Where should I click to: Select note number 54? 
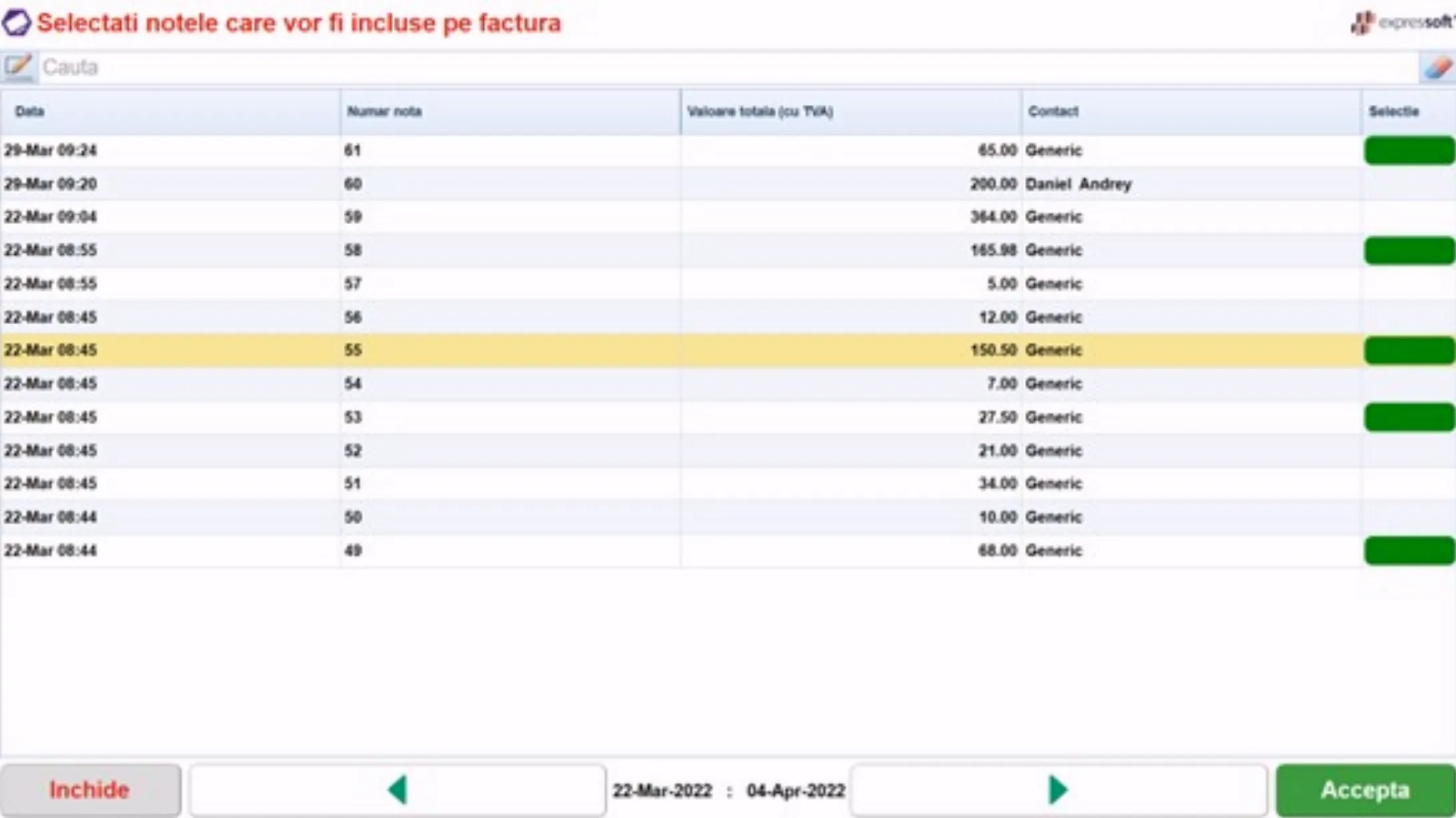352,384
